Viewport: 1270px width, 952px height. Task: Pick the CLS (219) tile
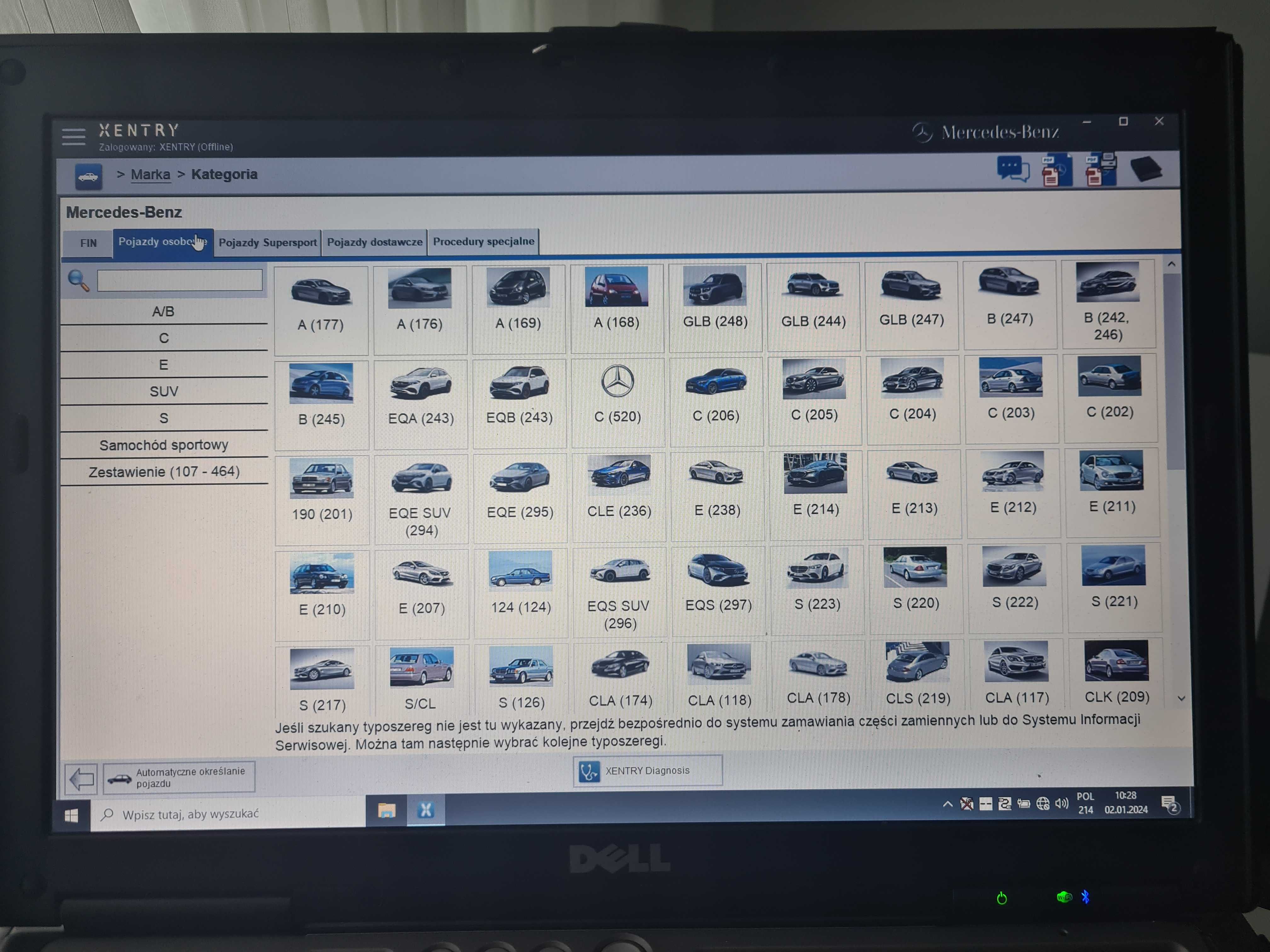tap(918, 674)
